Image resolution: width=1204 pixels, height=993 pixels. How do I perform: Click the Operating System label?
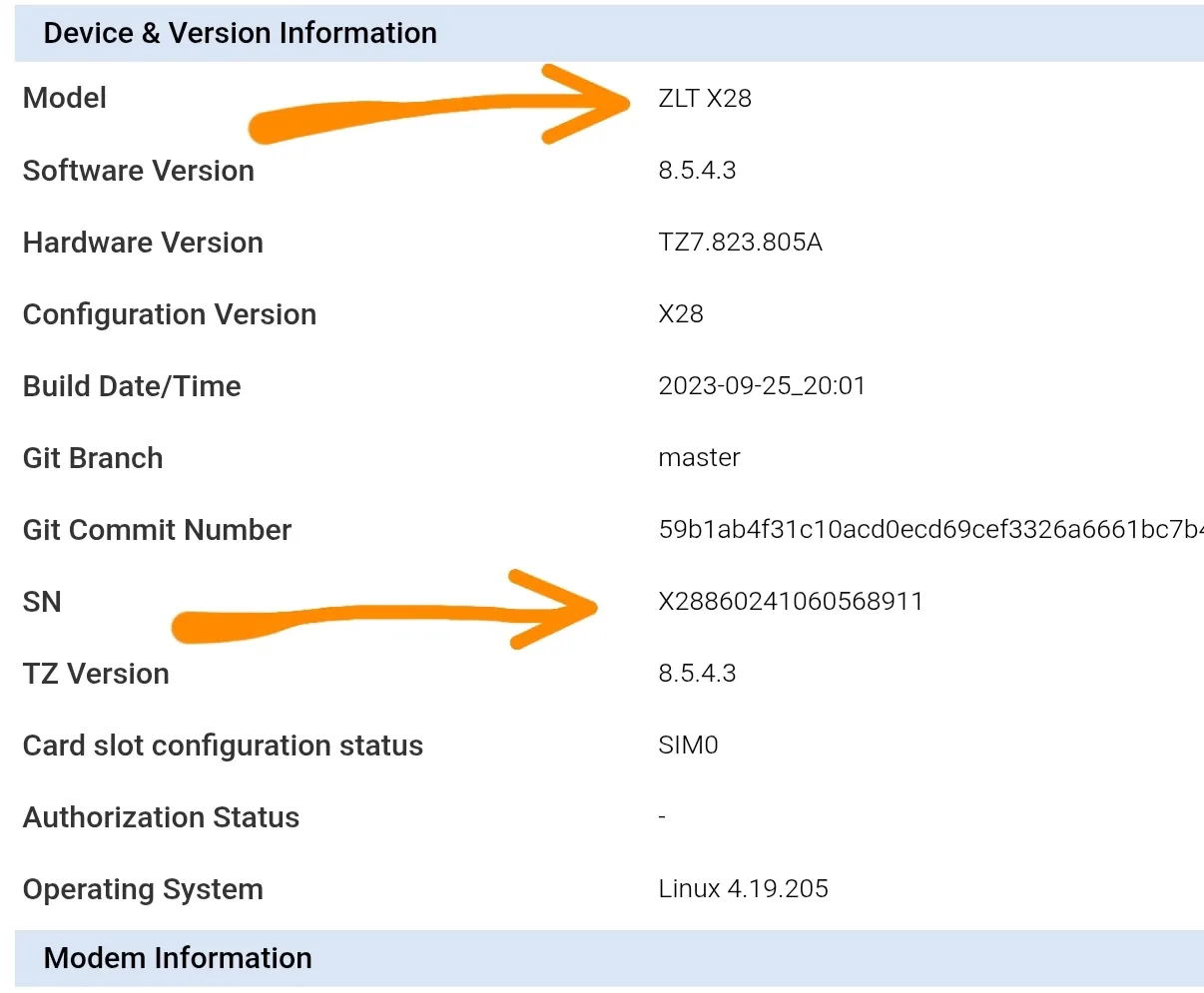click(x=143, y=889)
